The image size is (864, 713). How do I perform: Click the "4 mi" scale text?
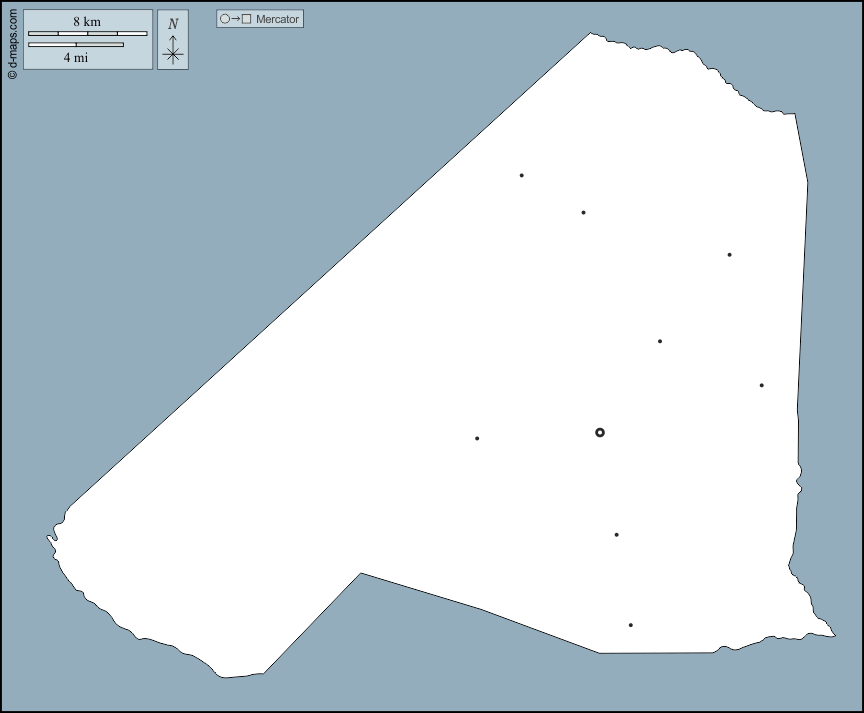[75, 58]
